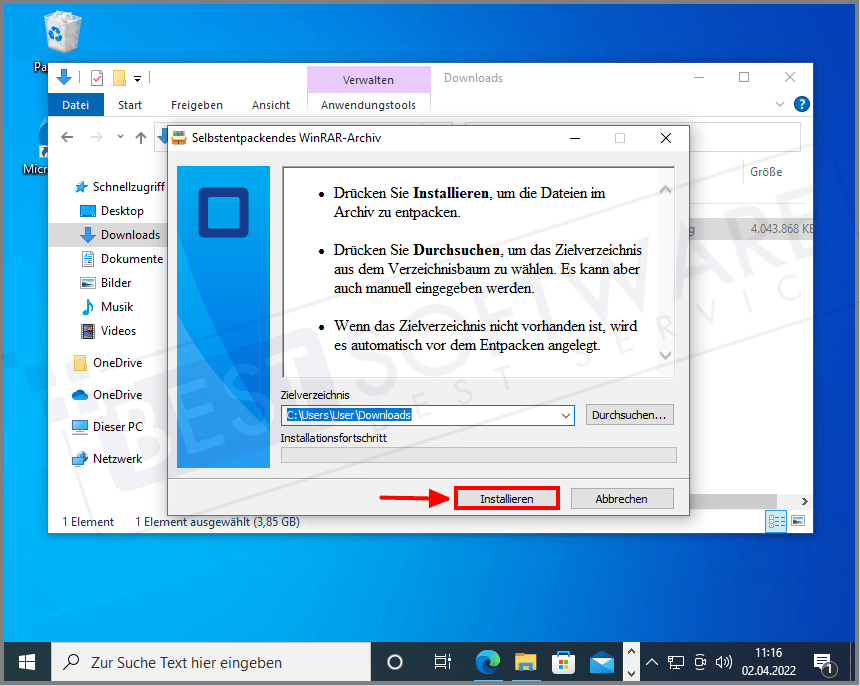The height and width of the screenshot is (686, 860).
Task: Switch to large thumbnails view icon
Action: 798,521
